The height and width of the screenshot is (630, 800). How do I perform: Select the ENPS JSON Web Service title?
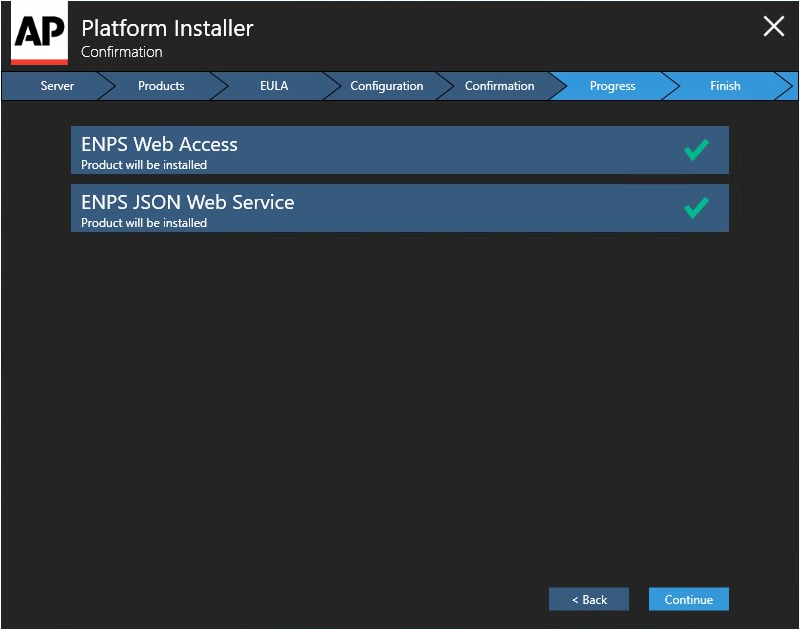coord(188,203)
